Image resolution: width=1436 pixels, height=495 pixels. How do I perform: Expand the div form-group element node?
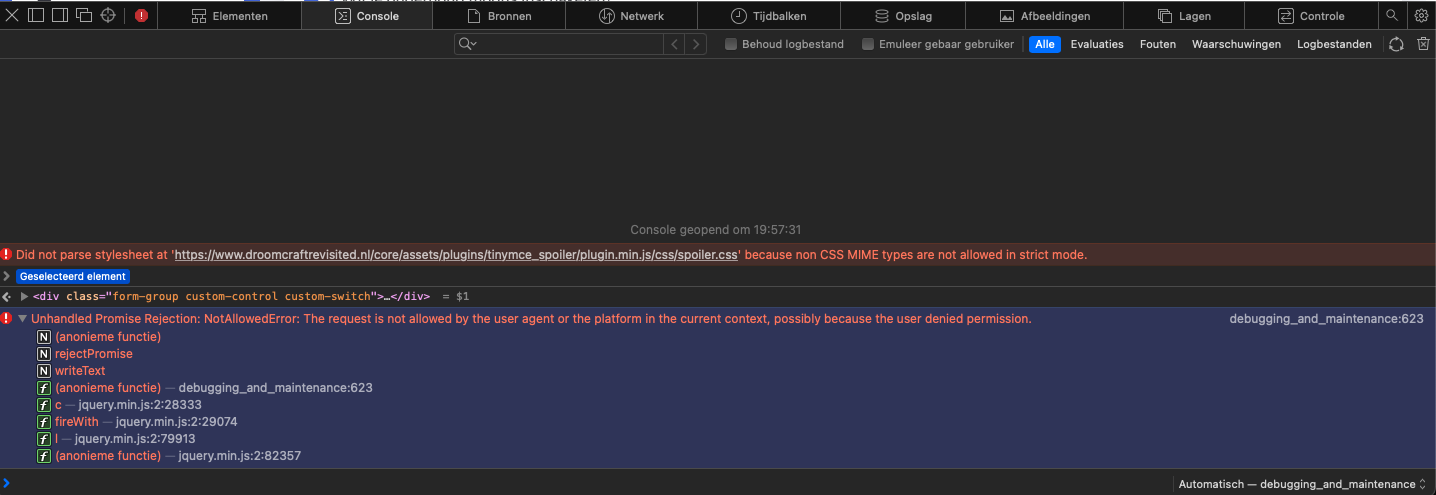point(25,296)
